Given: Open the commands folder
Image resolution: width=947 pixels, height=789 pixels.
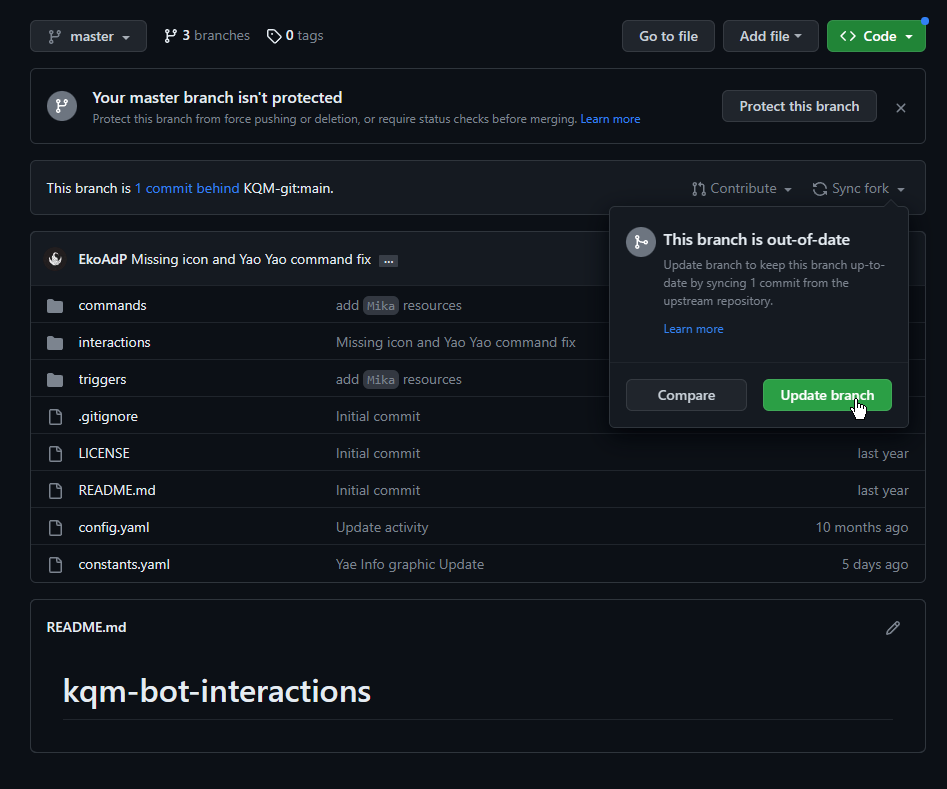Looking at the screenshot, I should point(112,305).
